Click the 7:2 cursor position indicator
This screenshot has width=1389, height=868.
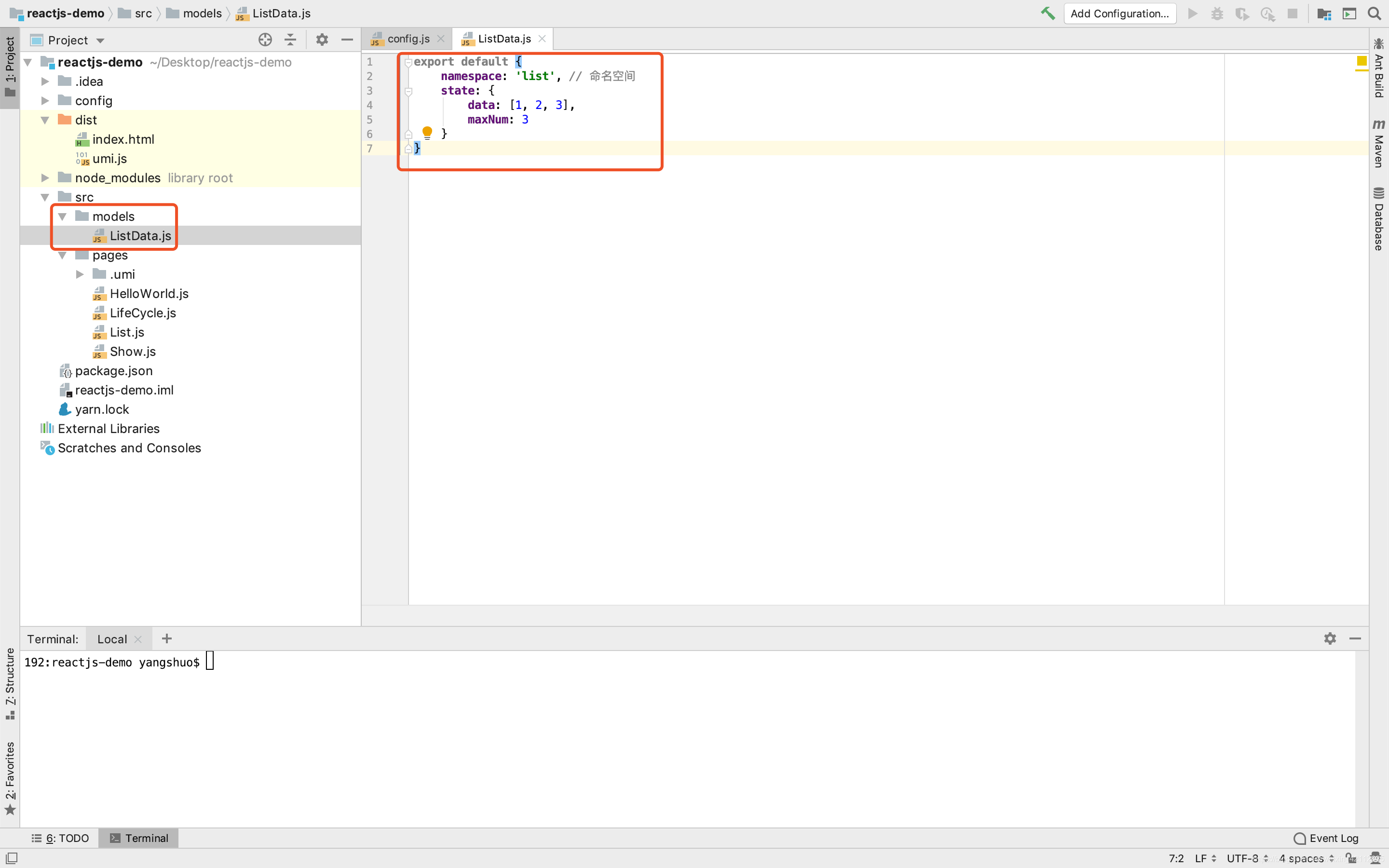point(1175,858)
